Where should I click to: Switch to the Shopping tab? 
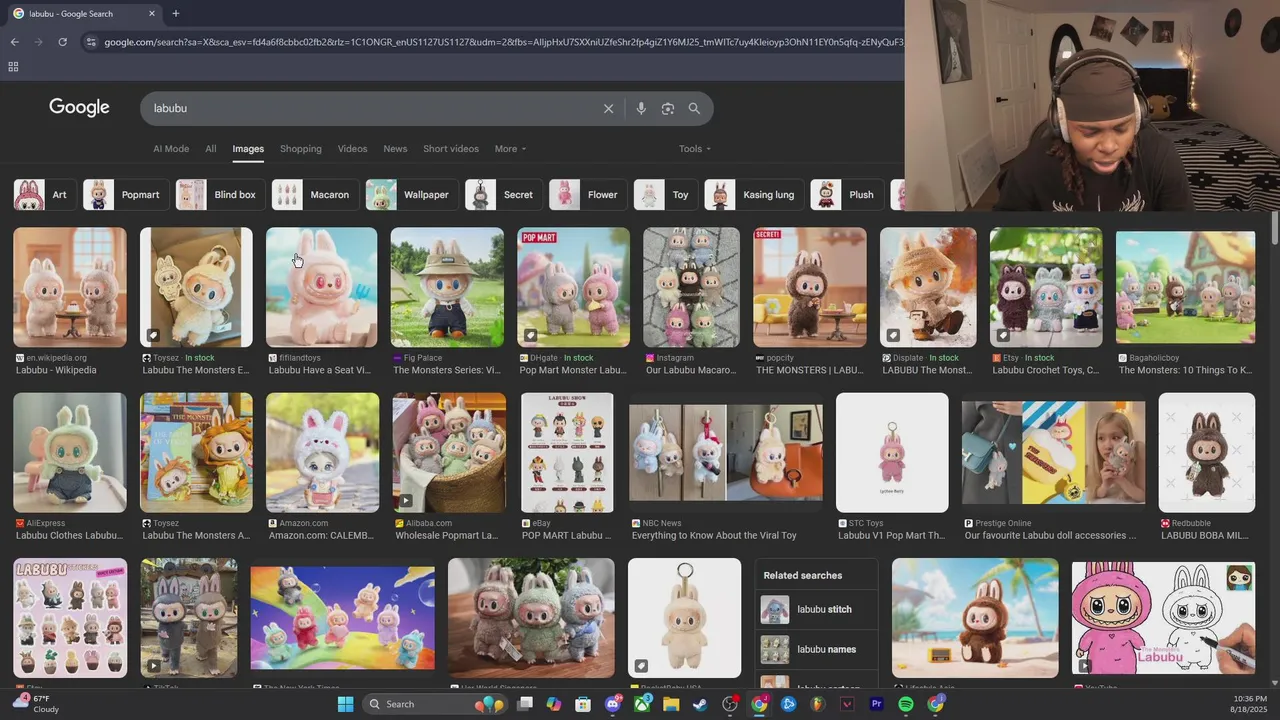tap(301, 149)
